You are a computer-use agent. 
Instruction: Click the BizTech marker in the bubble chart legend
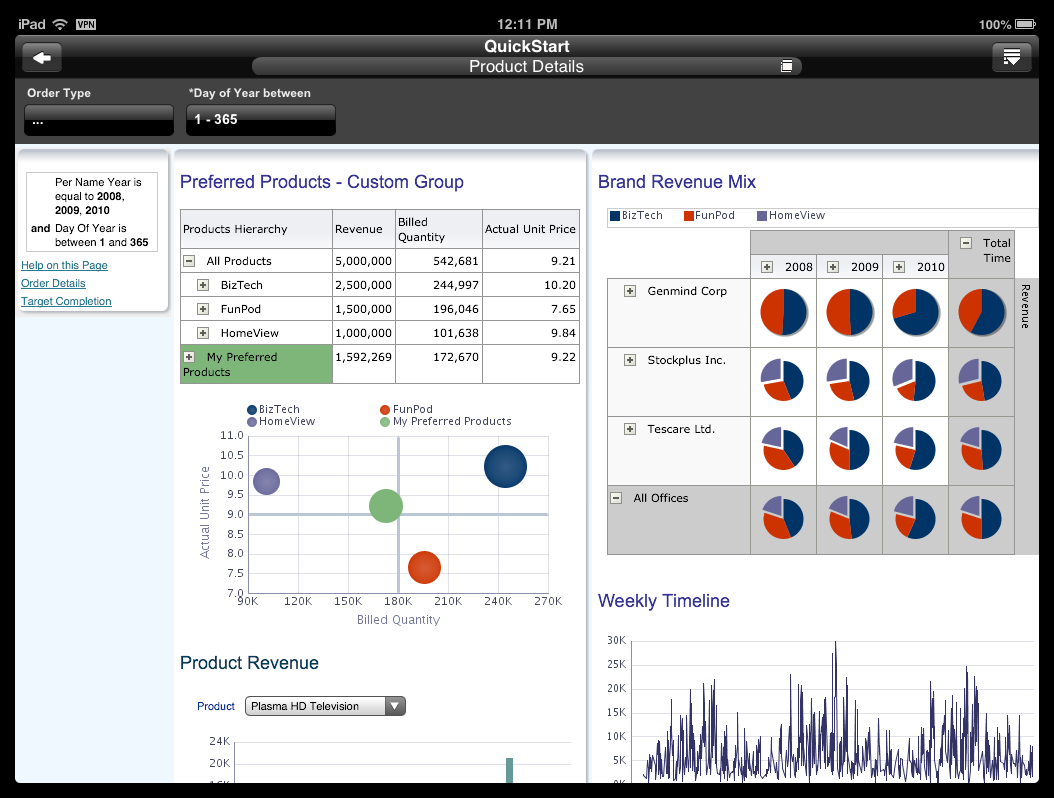[x=252, y=409]
